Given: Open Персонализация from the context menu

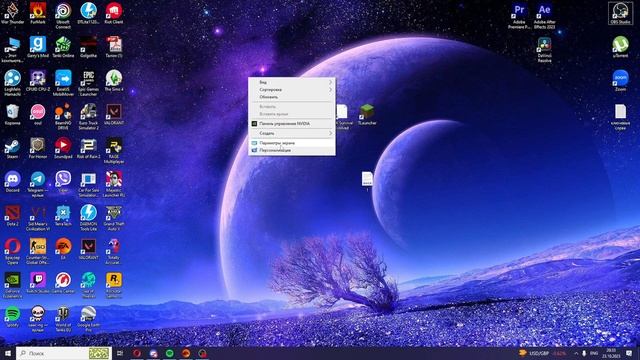Looking at the screenshot, I should (x=292, y=150).
